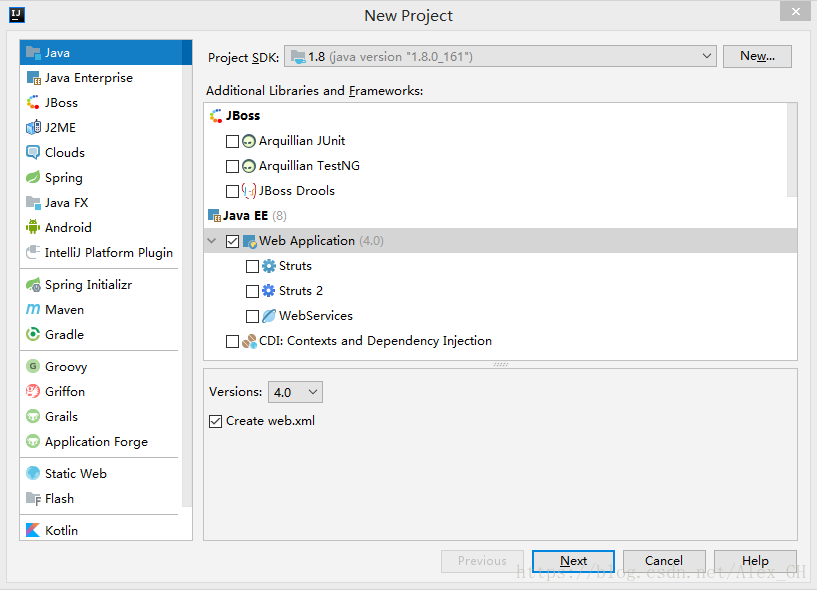Check CDI Contexts and Dependency Injection box
Viewport: 817px width, 592px height.
click(232, 341)
